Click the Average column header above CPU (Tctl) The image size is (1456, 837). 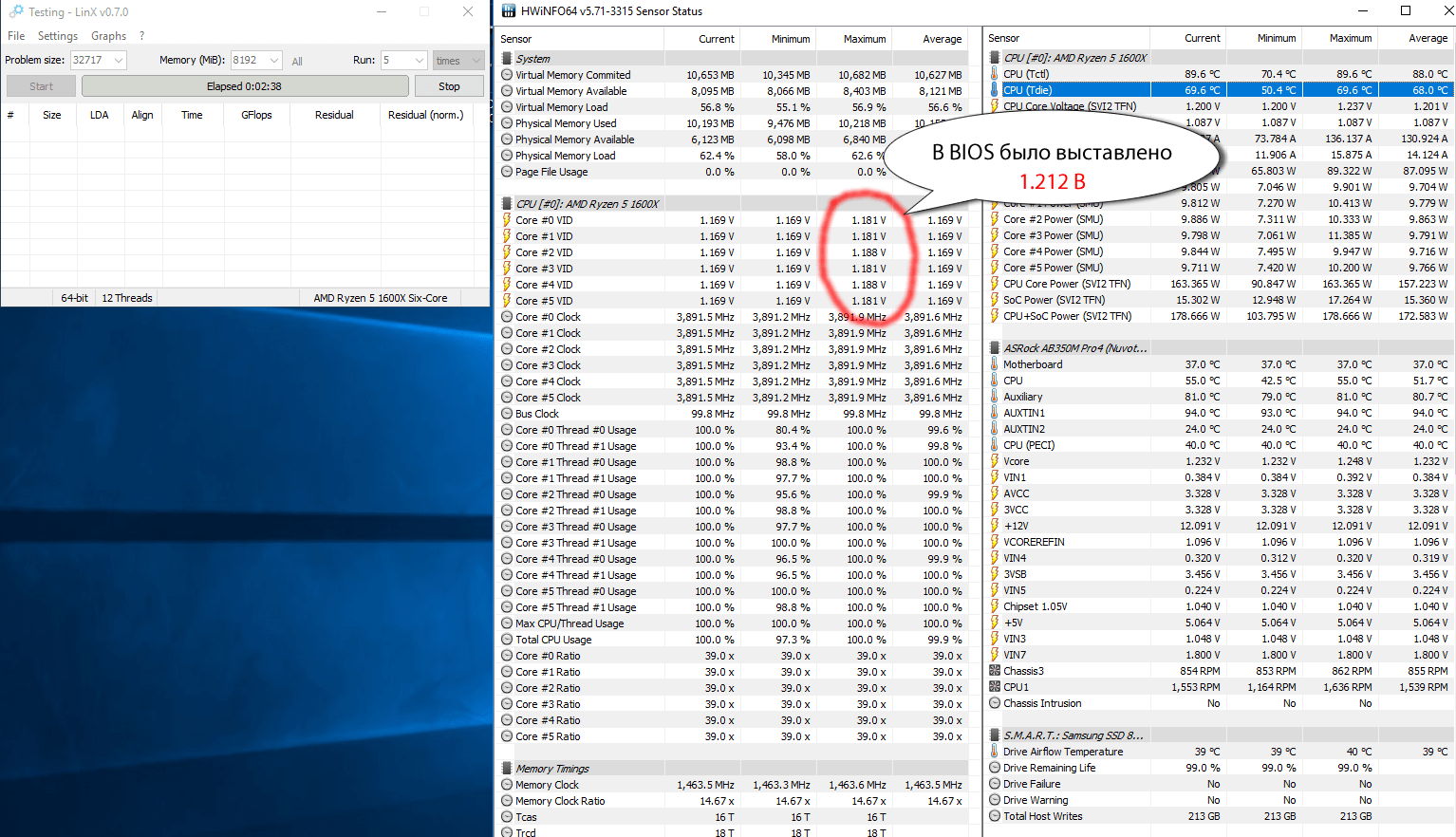(1428, 38)
